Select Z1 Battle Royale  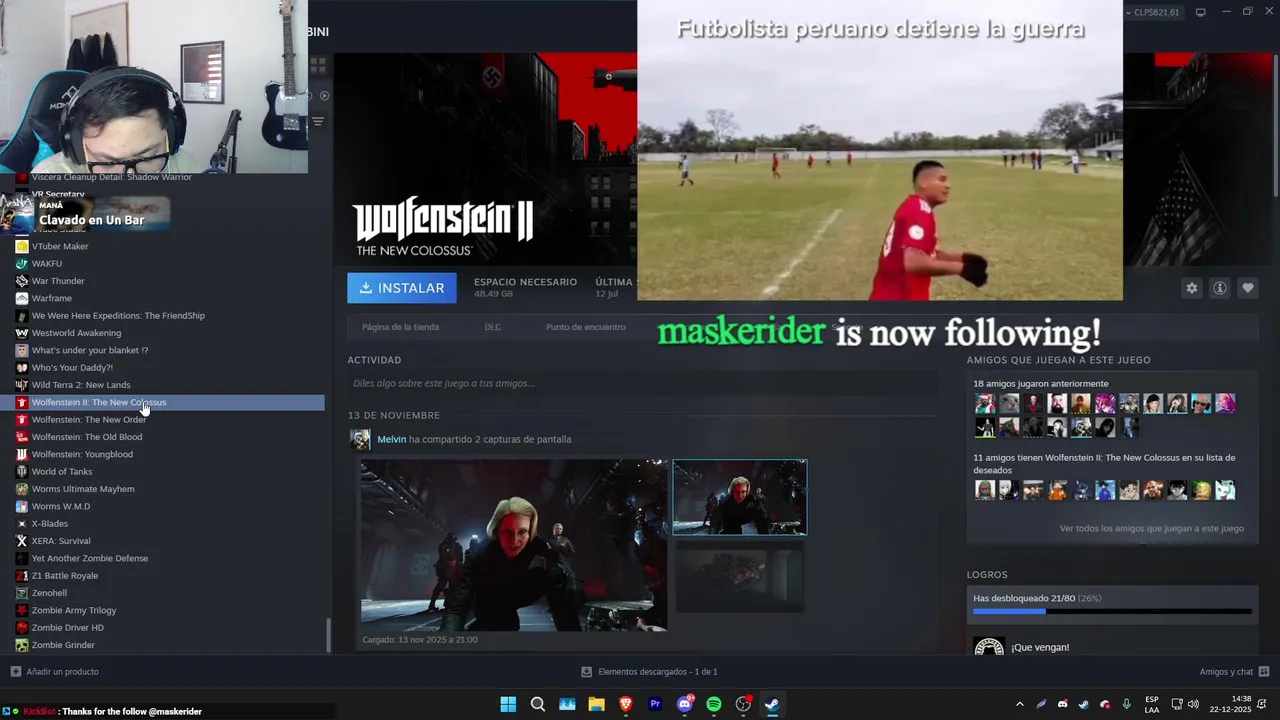64,576
